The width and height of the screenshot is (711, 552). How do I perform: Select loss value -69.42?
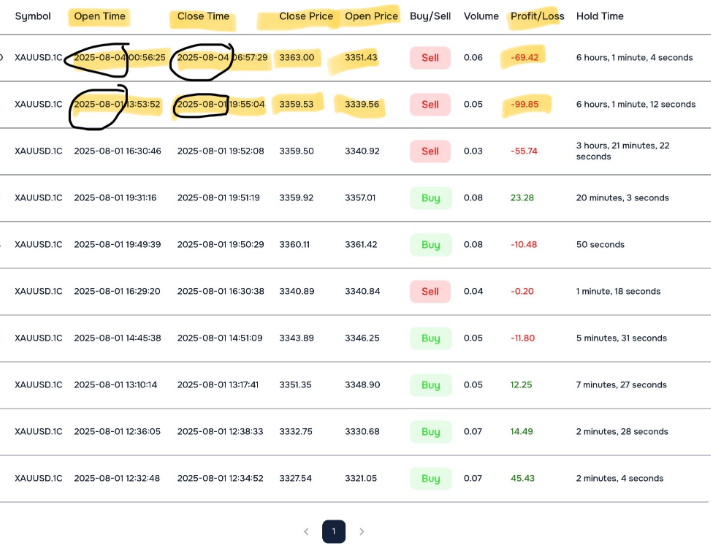click(x=525, y=58)
